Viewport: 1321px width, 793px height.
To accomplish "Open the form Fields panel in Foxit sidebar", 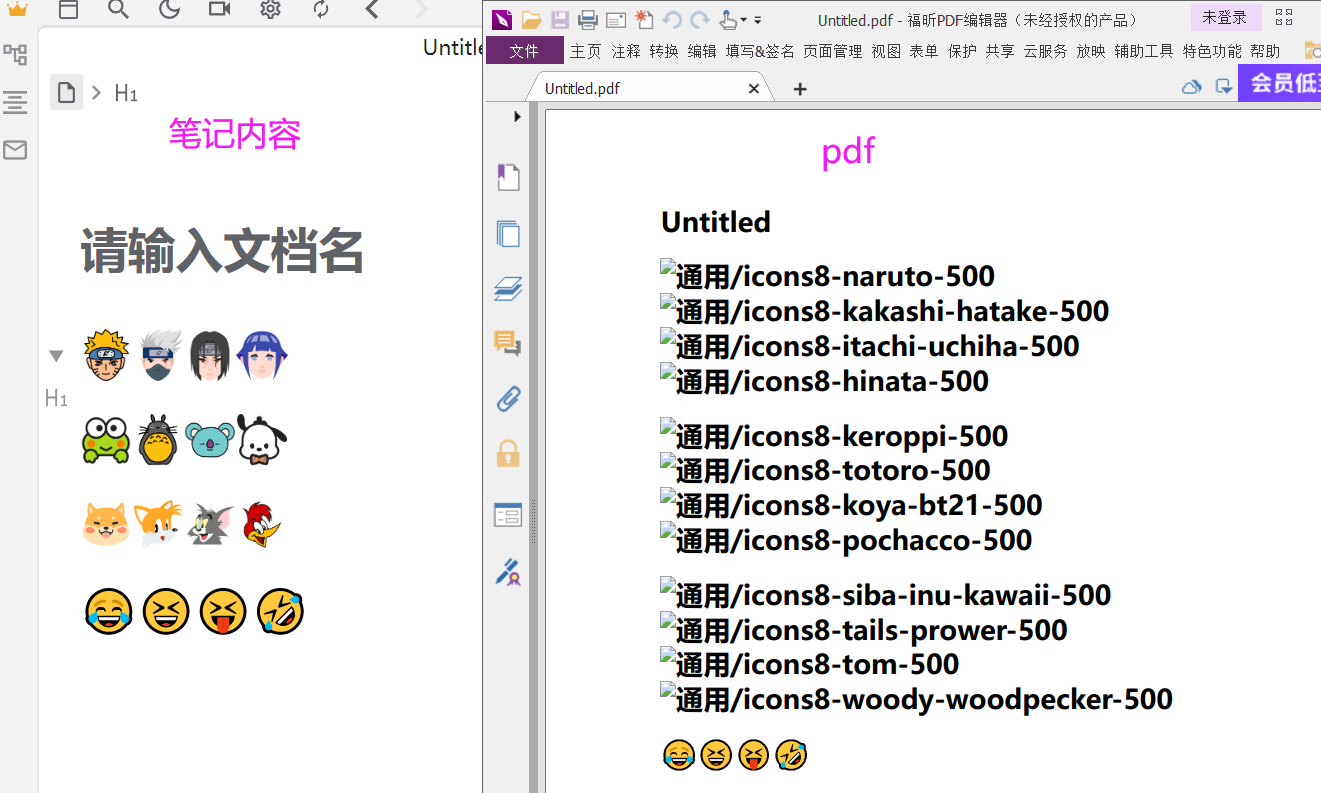I will point(508,515).
